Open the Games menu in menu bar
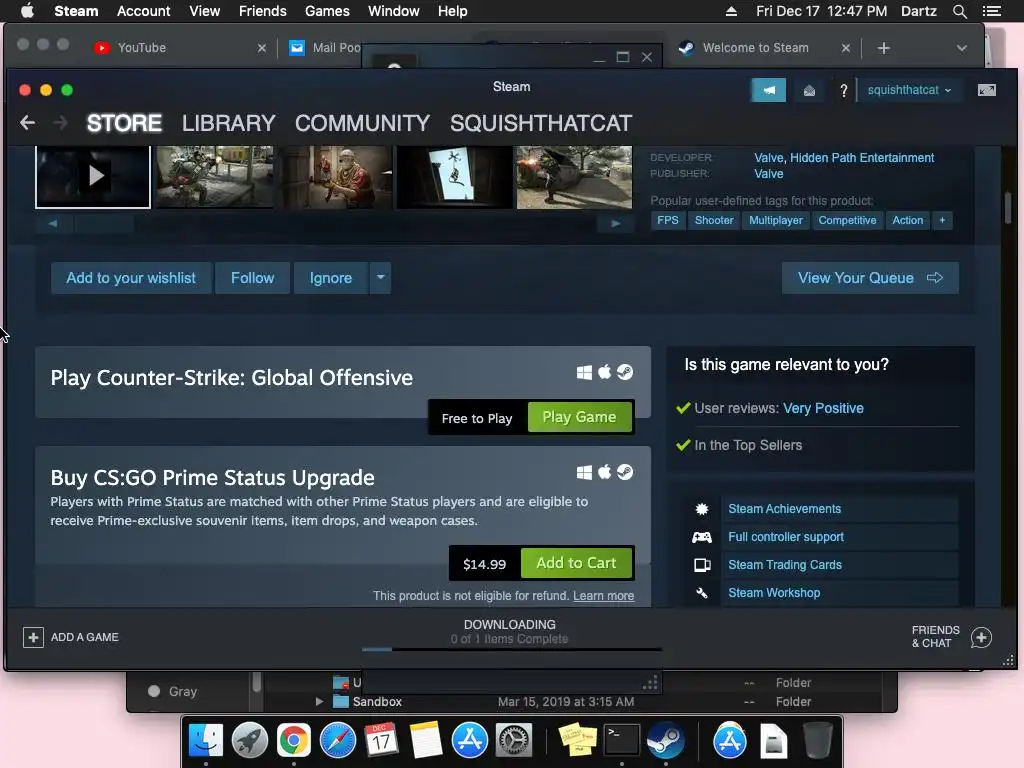 (x=327, y=11)
